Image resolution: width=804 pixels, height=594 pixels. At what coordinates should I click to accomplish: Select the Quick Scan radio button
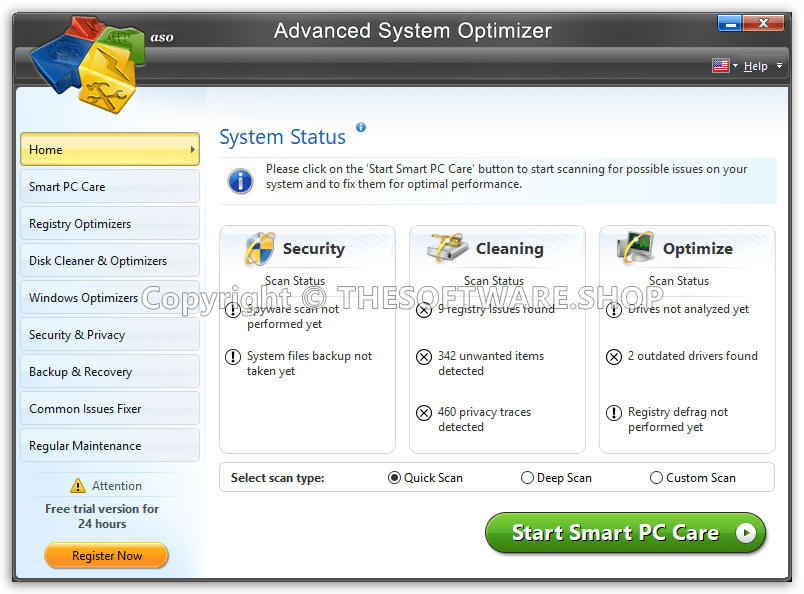tap(394, 478)
